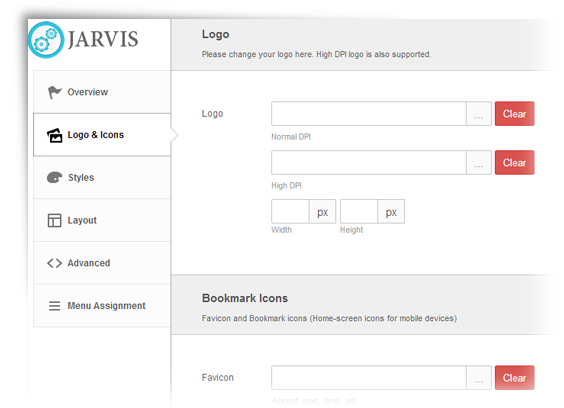
Task: Browse for Favicon file
Action: [479, 378]
